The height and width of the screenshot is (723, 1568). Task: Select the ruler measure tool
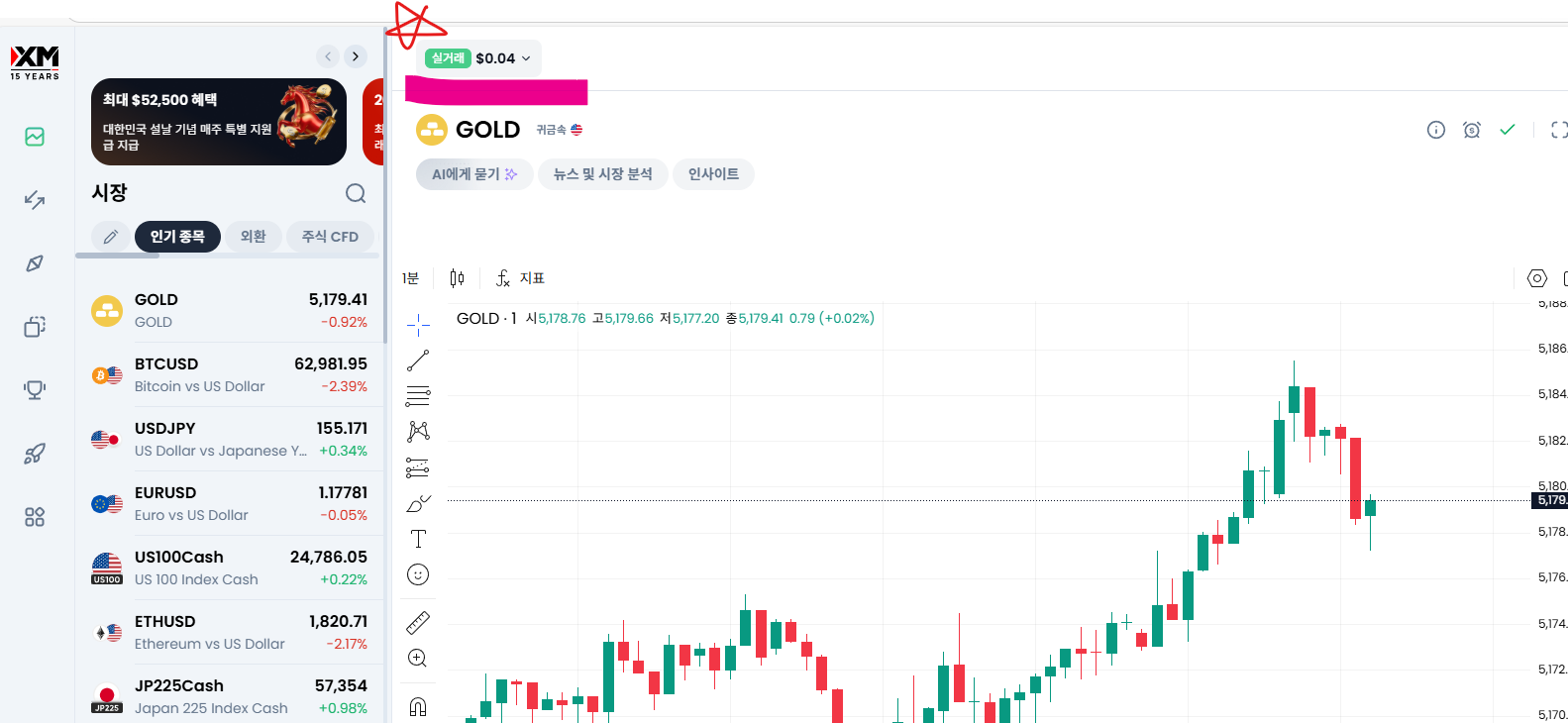(418, 622)
